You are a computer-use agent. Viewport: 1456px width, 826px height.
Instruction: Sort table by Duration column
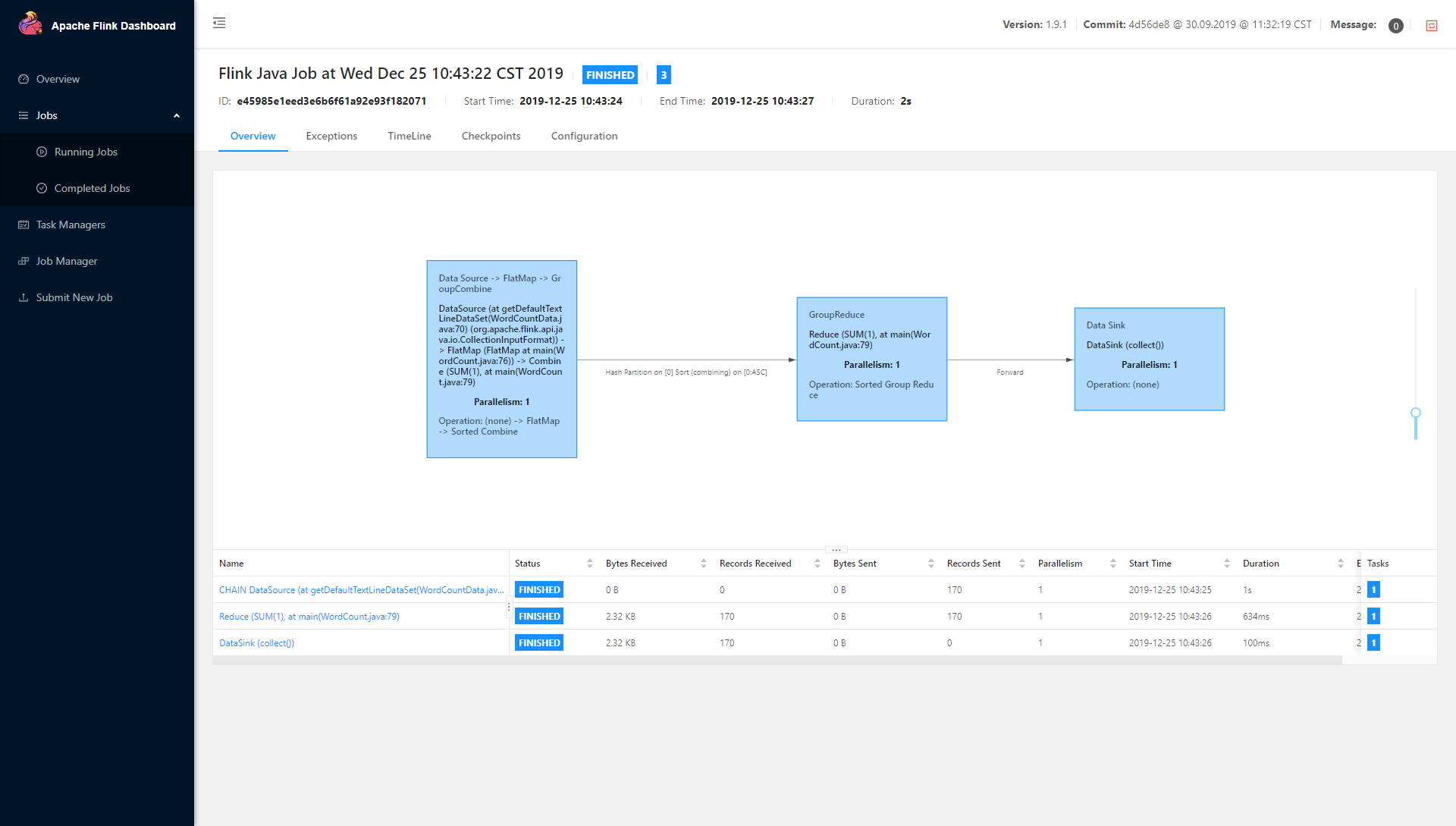tap(1340, 564)
